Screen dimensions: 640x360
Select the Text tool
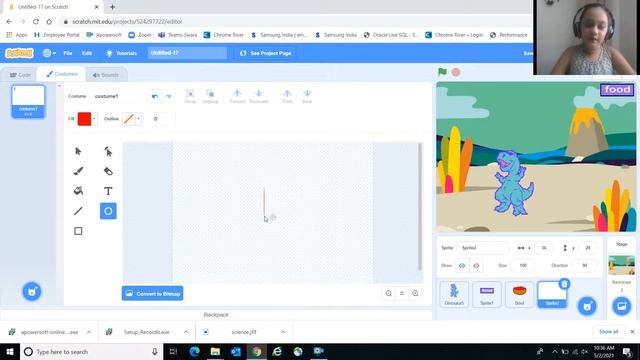pyautogui.click(x=108, y=191)
